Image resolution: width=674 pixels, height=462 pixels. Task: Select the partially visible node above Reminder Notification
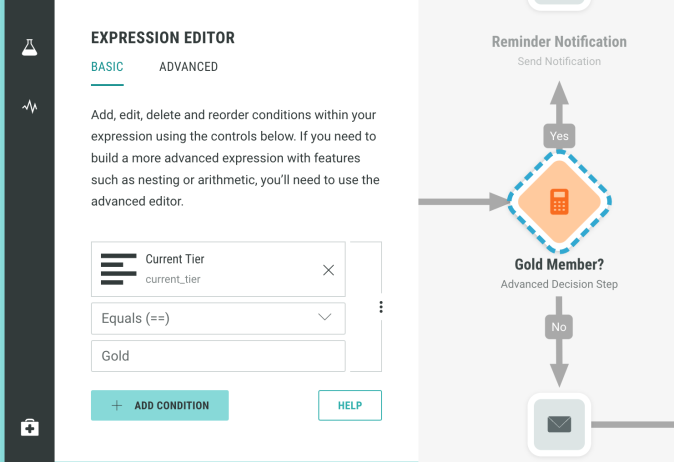[559, 4]
